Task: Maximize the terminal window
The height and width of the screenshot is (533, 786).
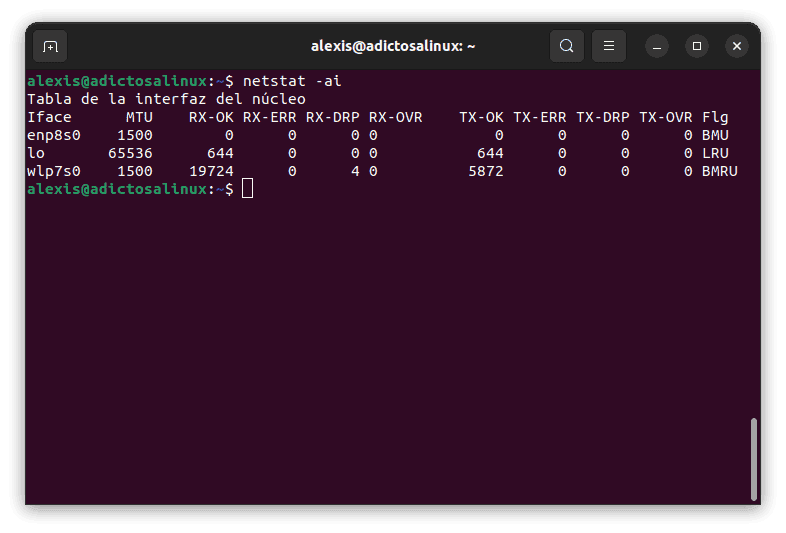Action: point(697,46)
